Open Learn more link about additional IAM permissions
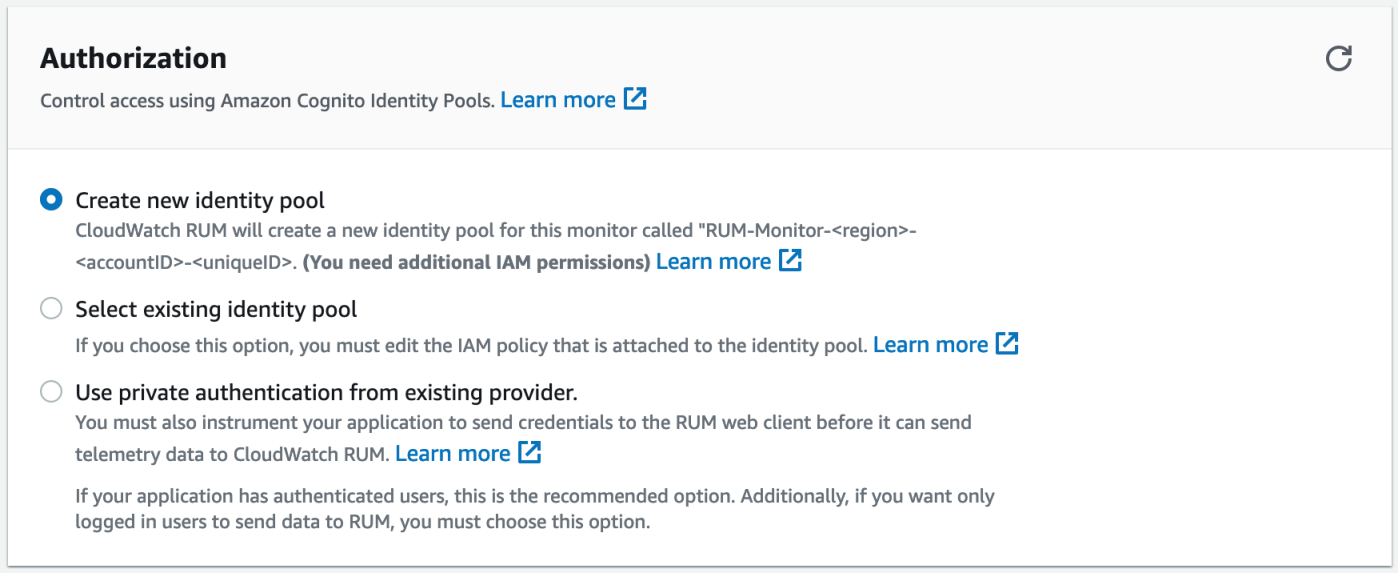1398x573 pixels. (713, 261)
